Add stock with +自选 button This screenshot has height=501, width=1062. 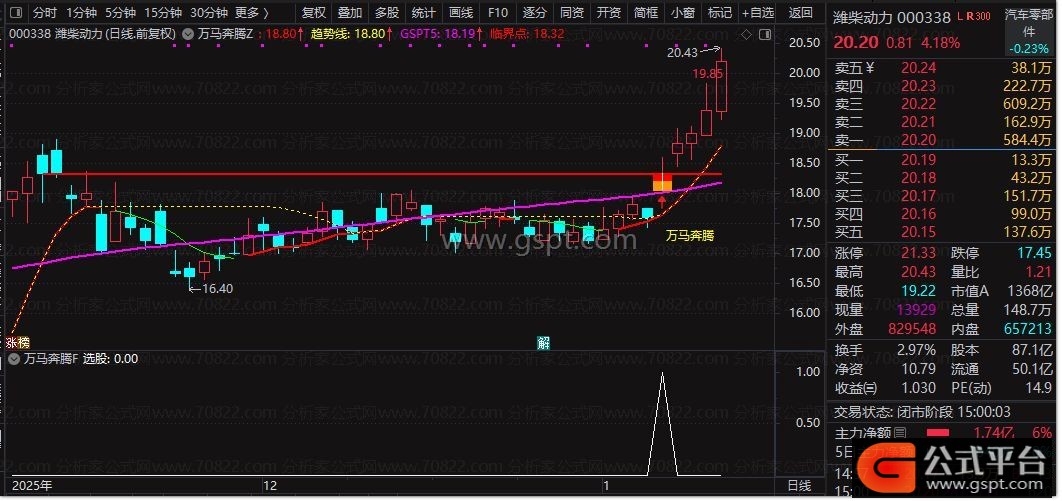click(x=759, y=12)
